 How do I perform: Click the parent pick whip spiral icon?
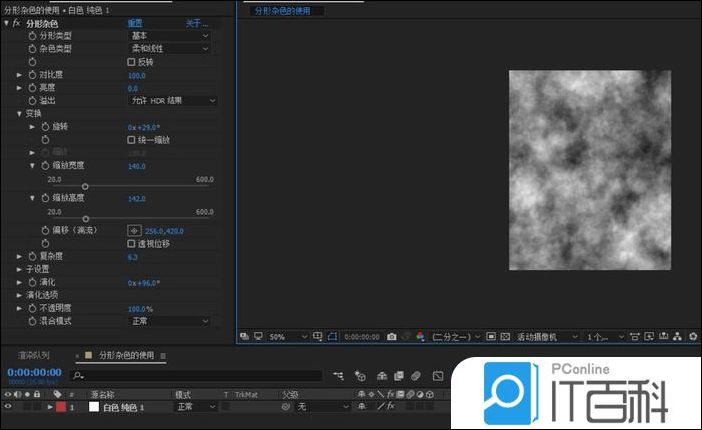[285, 407]
